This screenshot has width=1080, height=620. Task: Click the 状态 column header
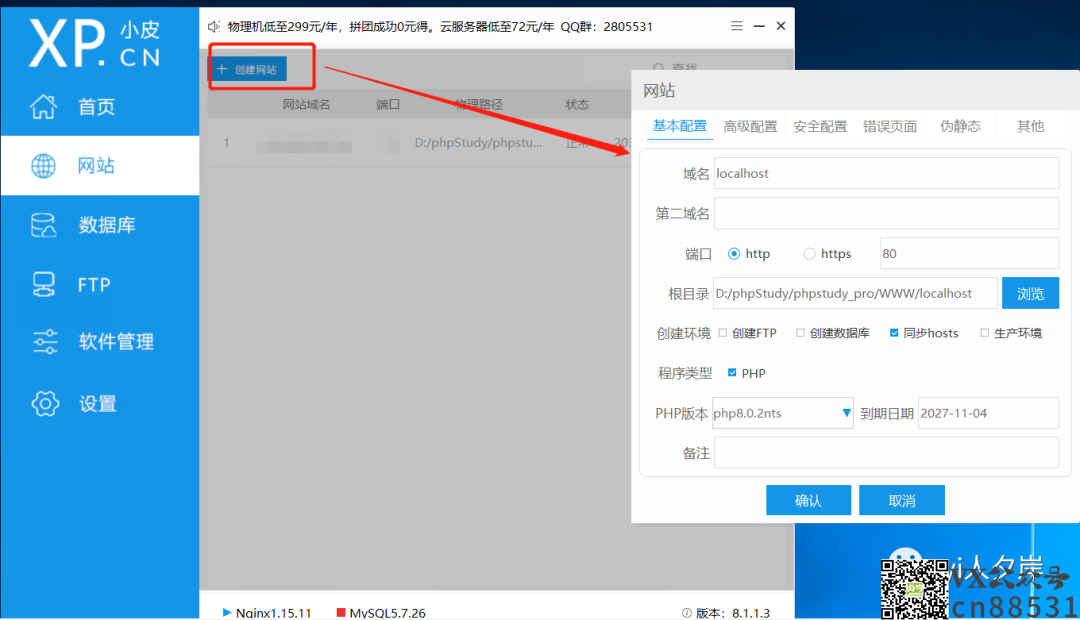tap(577, 105)
